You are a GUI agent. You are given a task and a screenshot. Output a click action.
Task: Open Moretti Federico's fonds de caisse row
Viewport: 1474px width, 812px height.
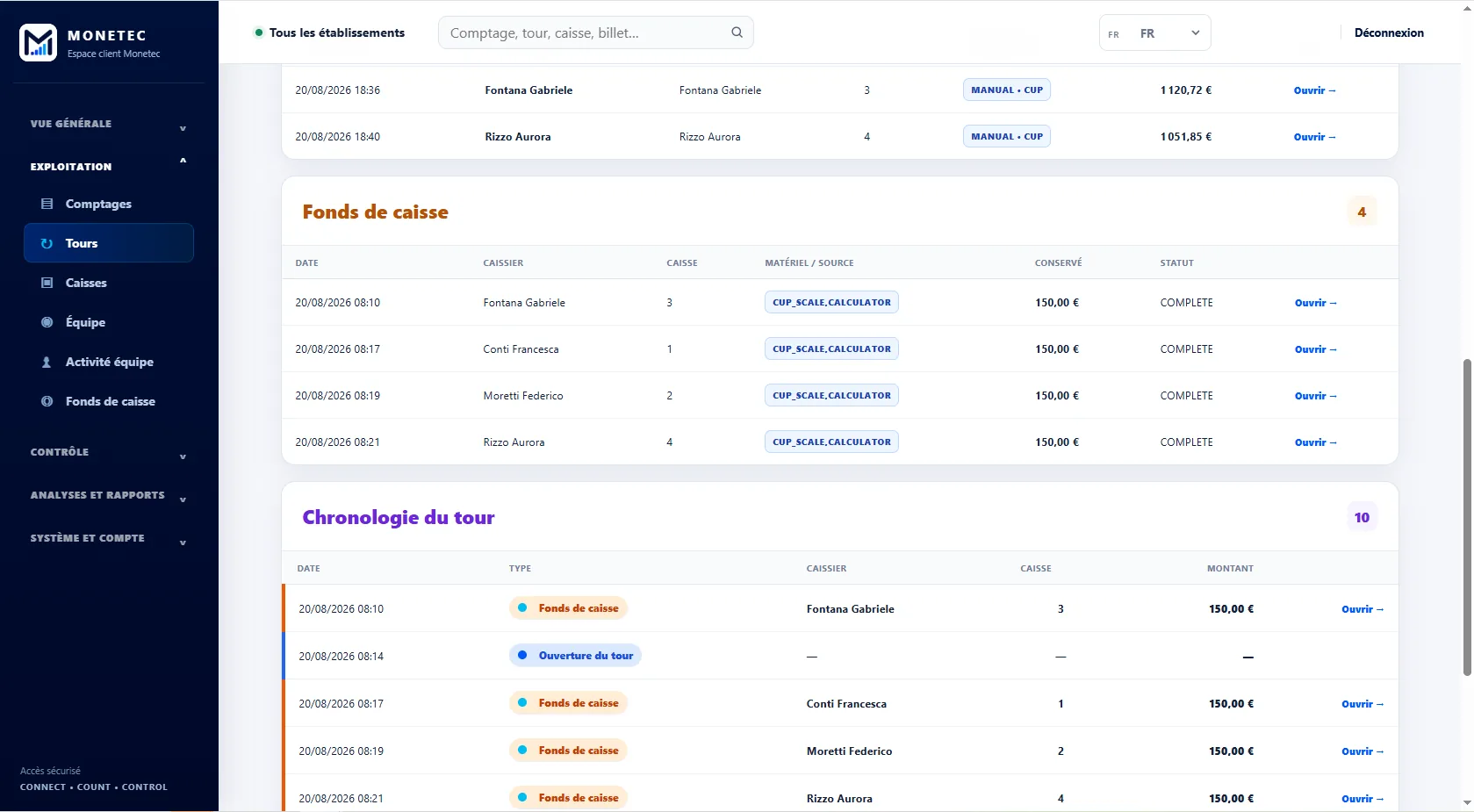(x=1315, y=396)
